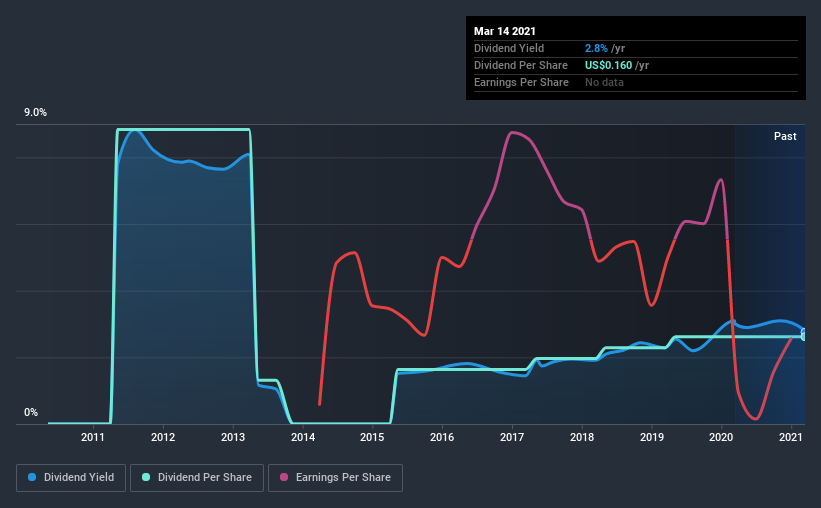Click the Past region label
The width and height of the screenshot is (821, 508).
(x=785, y=136)
